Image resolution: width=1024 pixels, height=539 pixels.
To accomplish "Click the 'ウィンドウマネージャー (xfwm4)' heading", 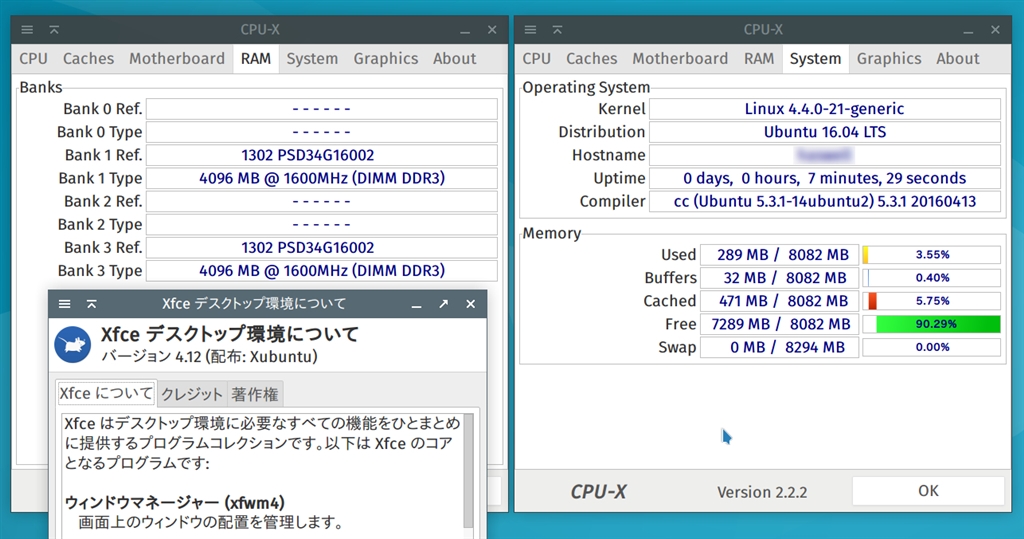I will (x=174, y=503).
